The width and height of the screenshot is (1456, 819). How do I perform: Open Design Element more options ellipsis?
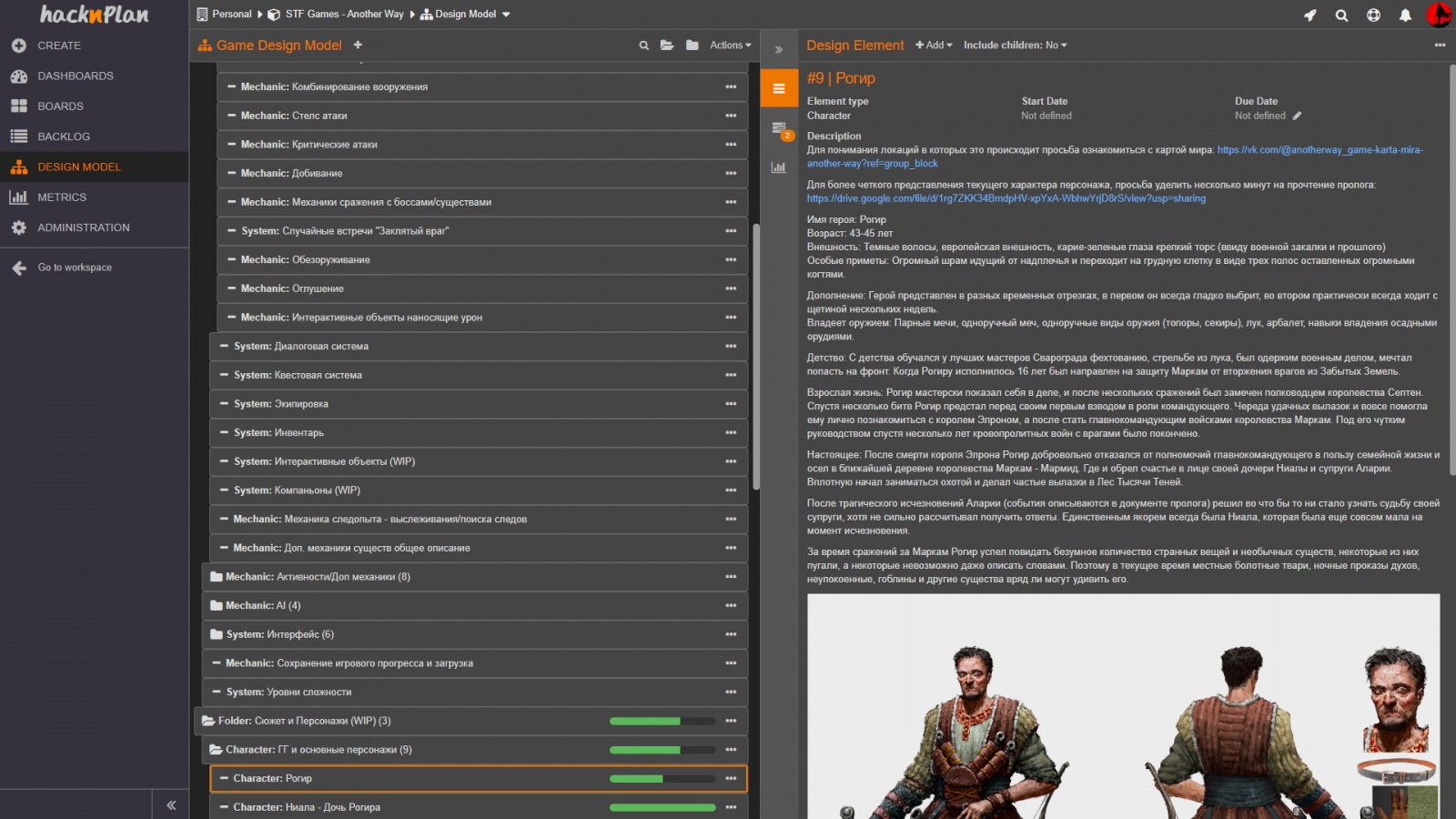[x=1440, y=45]
